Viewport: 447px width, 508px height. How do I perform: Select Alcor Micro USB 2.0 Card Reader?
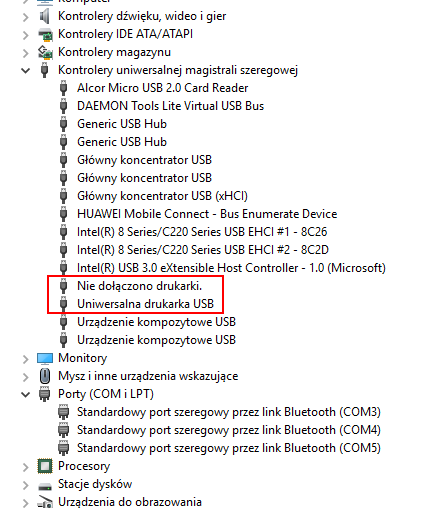(162, 88)
